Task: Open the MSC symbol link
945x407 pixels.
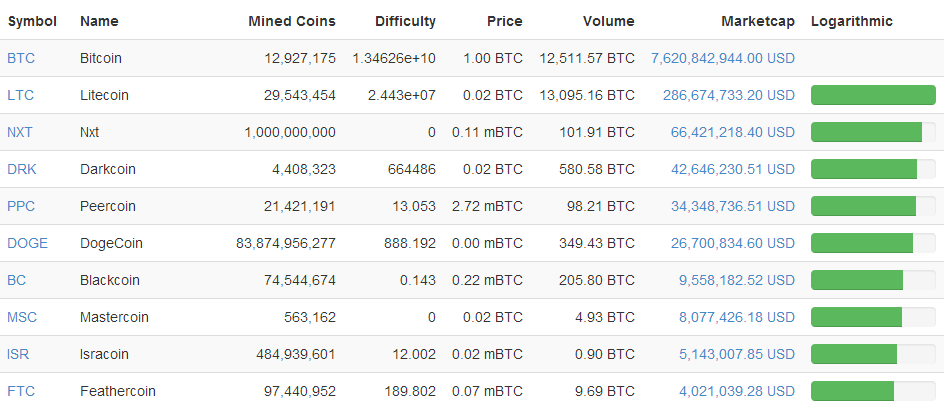Action: point(22,317)
